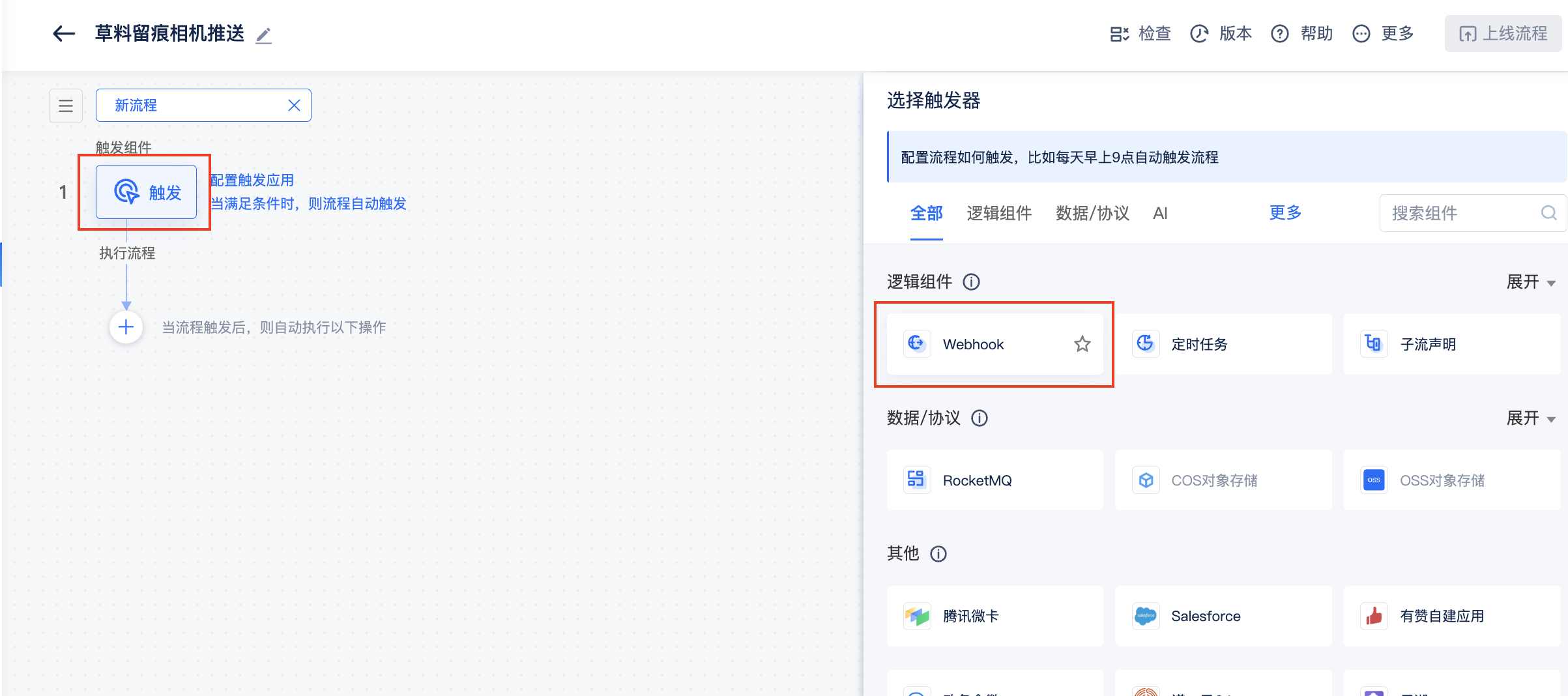Click the Salesforce cloud icon
The height and width of the screenshot is (696, 1568).
tap(1145, 616)
